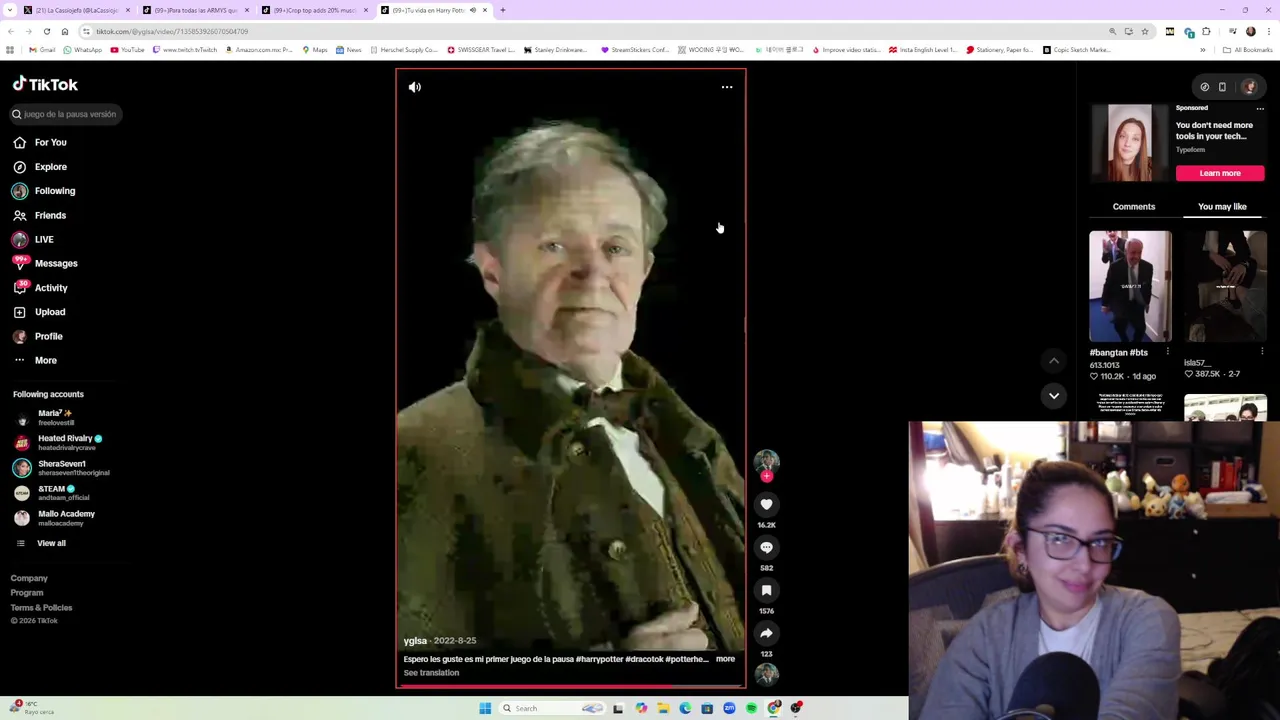Open a new browser tab

pyautogui.click(x=503, y=10)
